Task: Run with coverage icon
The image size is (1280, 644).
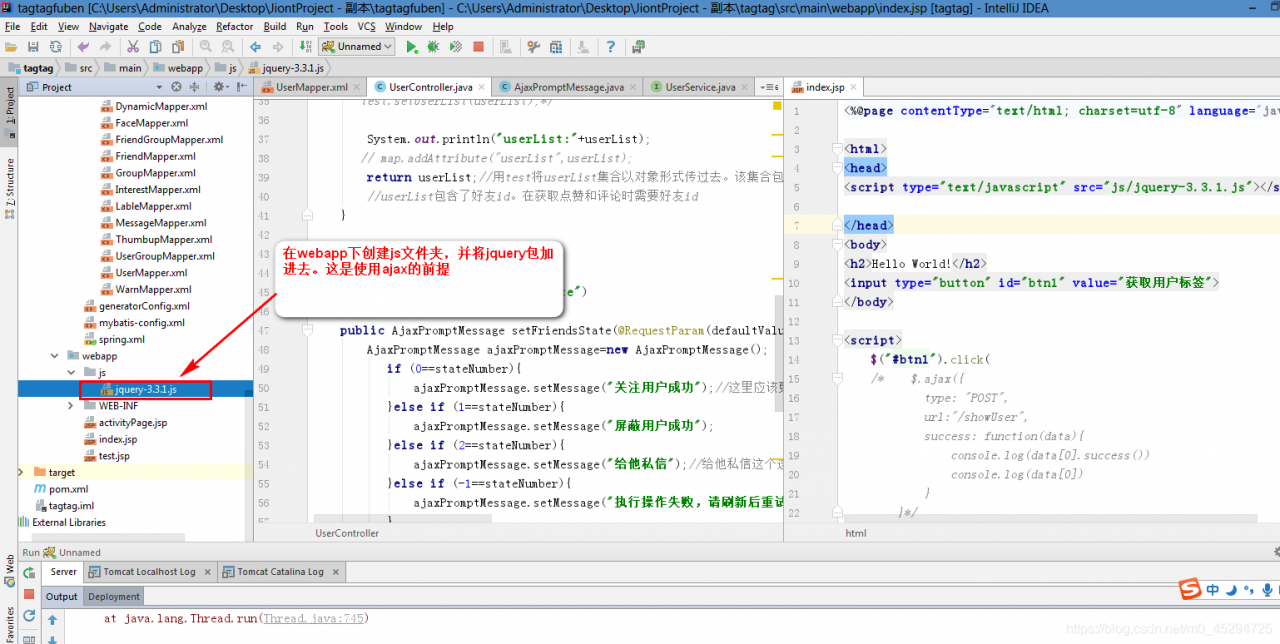Action: click(456, 46)
